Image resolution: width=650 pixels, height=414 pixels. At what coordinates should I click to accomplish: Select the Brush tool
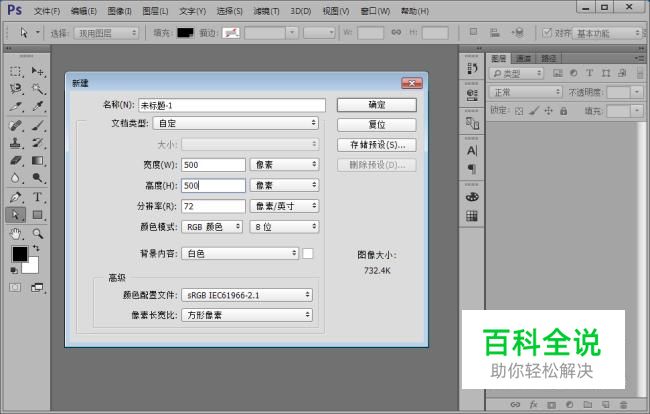[x=38, y=125]
